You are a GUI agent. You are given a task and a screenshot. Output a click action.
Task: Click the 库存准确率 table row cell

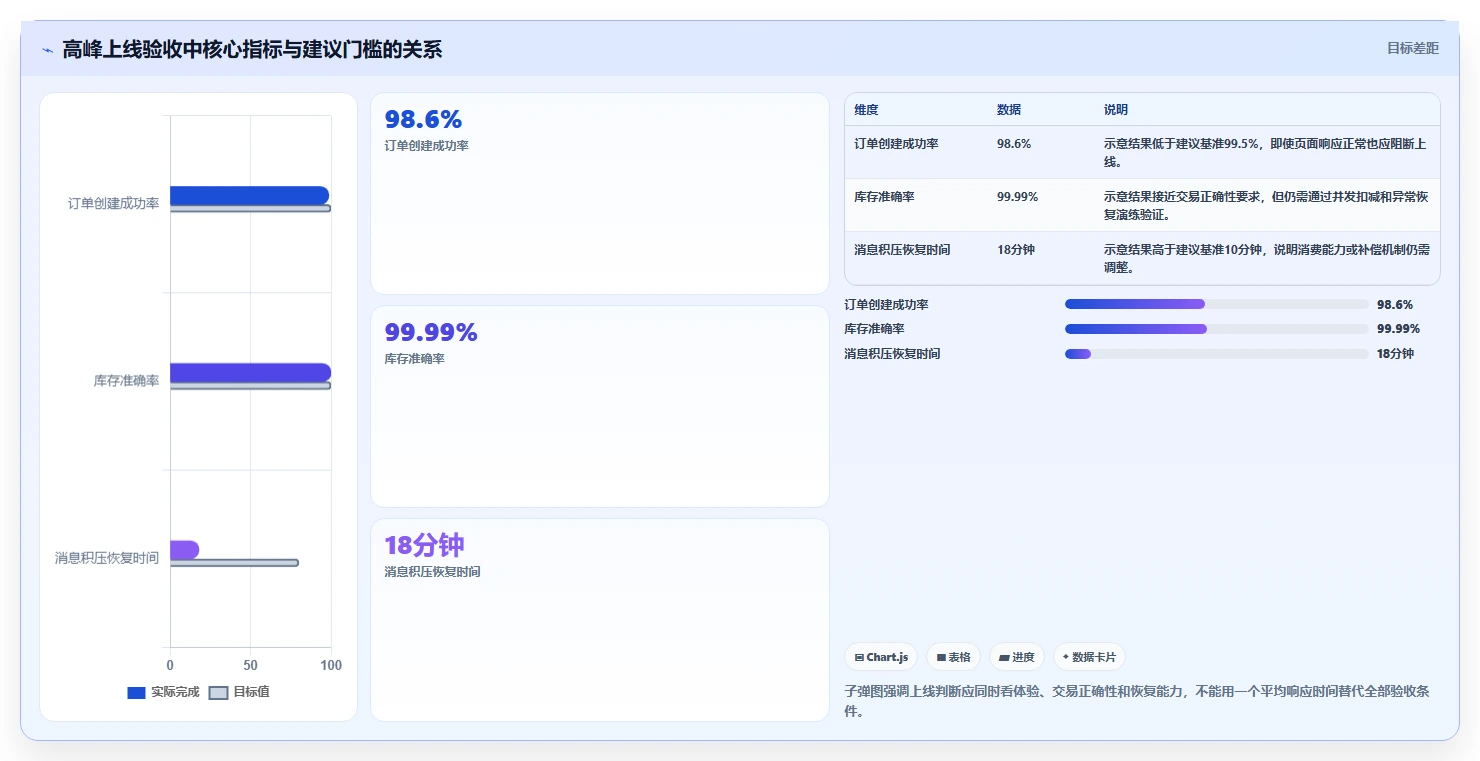pos(884,197)
